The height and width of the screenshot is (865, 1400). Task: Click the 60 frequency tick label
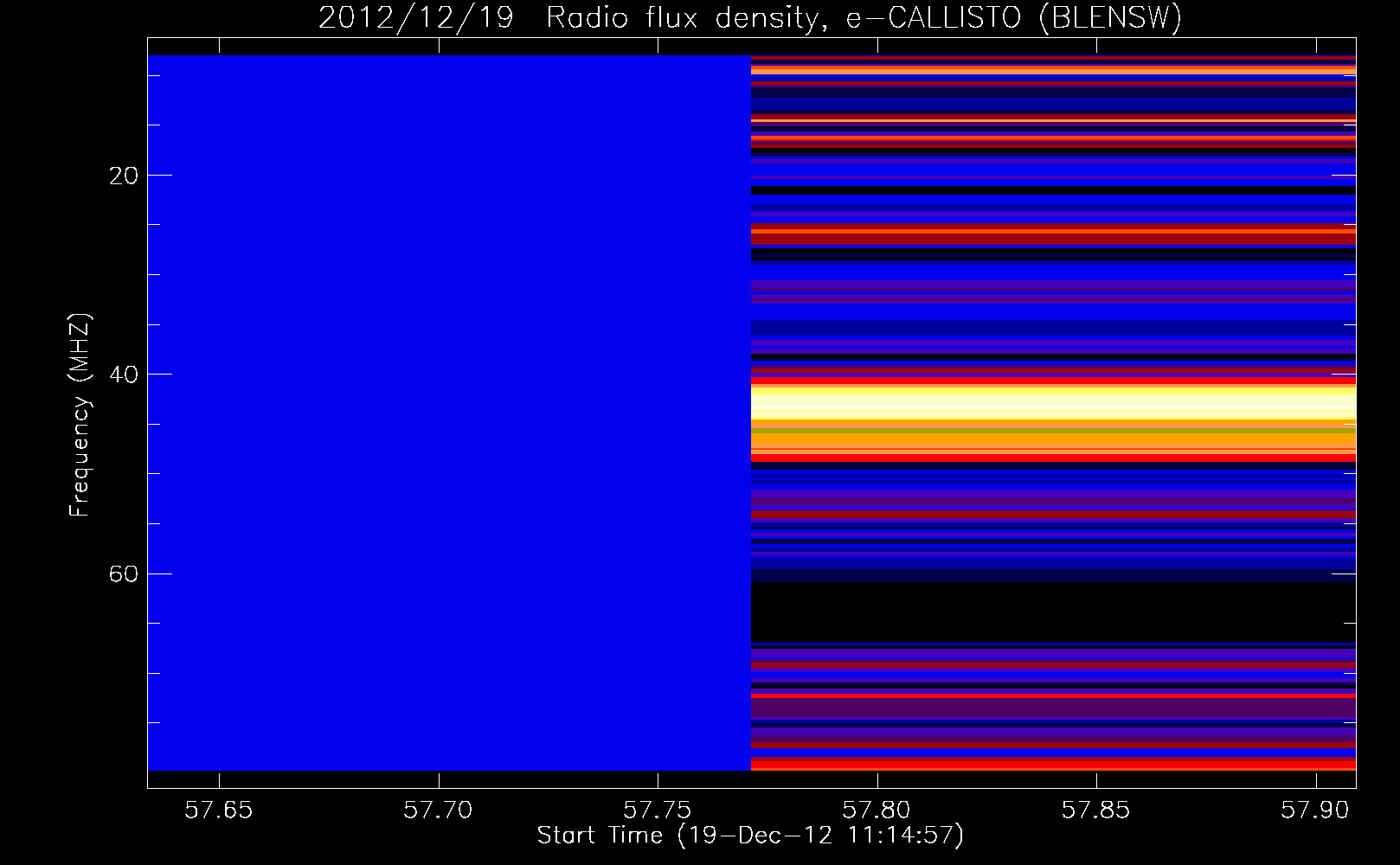click(124, 573)
